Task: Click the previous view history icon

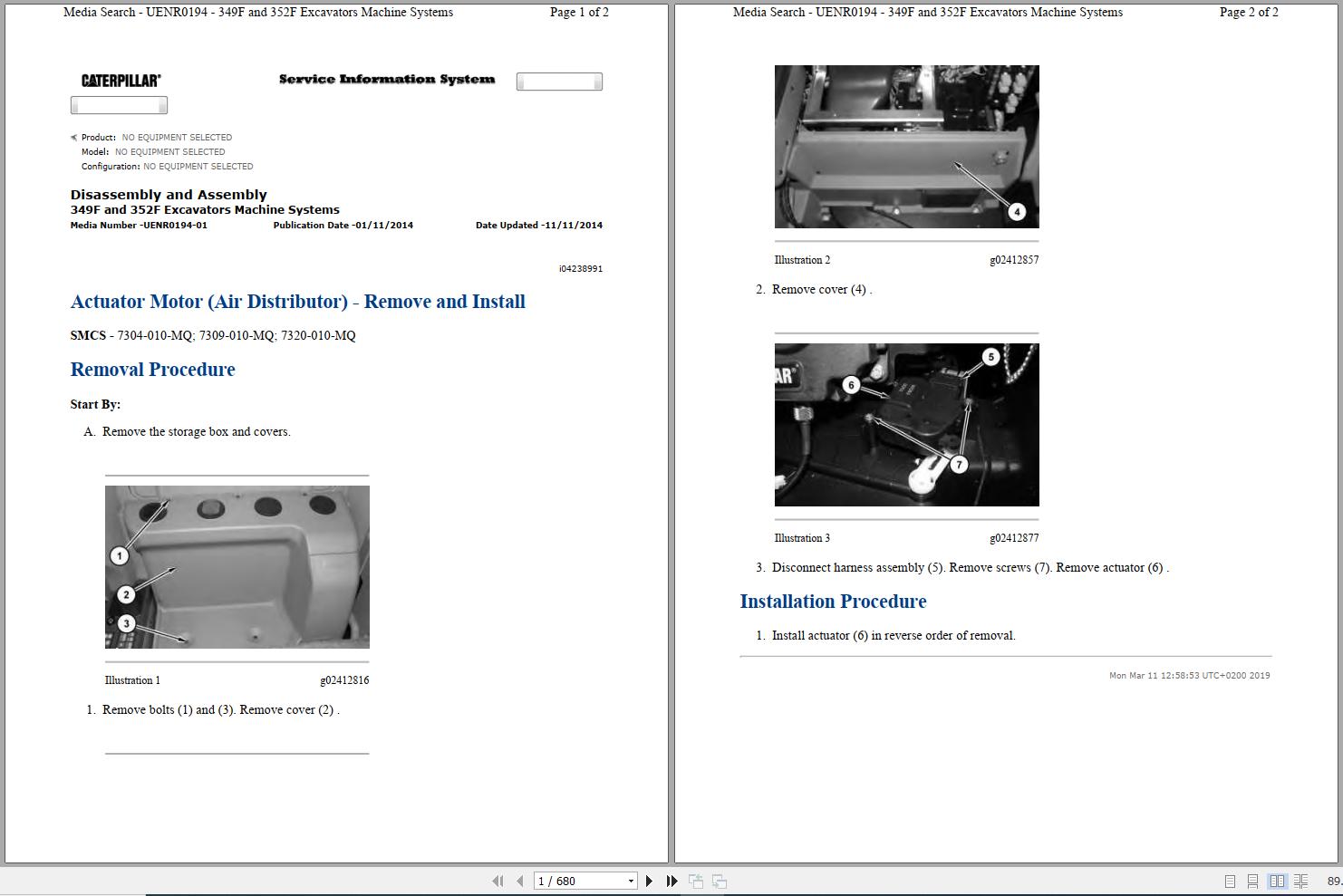Action: [696, 881]
